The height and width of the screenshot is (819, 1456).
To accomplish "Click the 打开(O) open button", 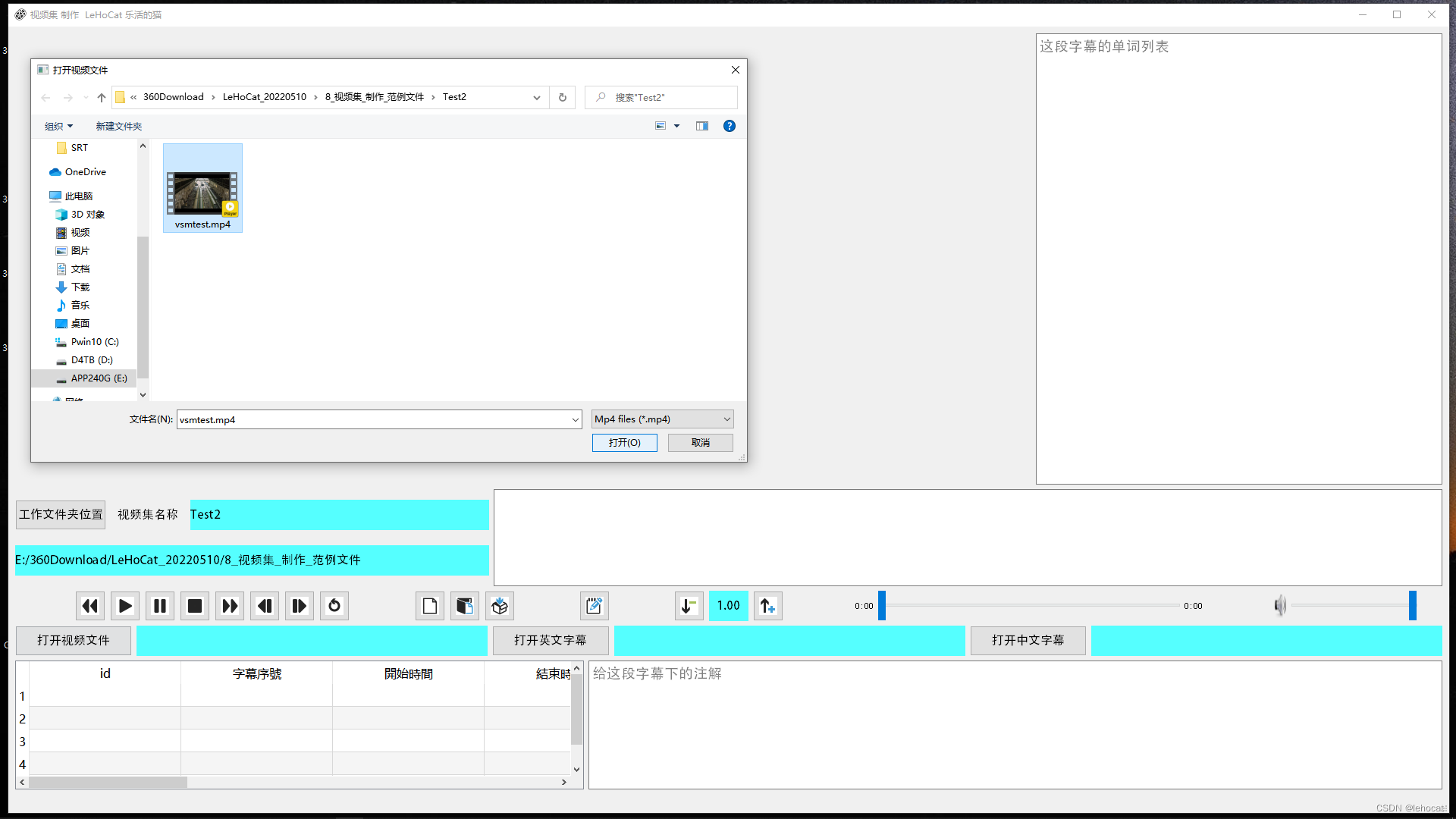I will click(625, 443).
